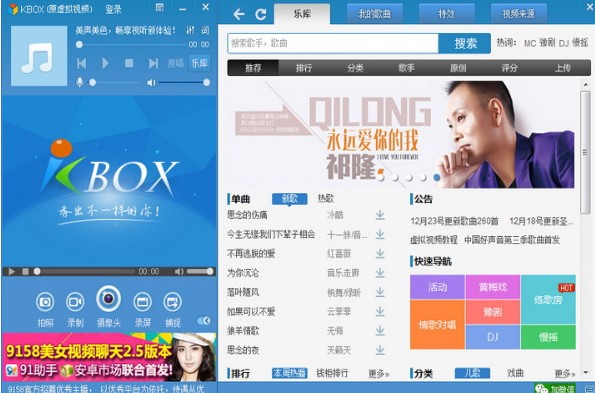Download the song 不再逃脱的爱
Screen dimensions: 595x393
pyautogui.click(x=380, y=253)
